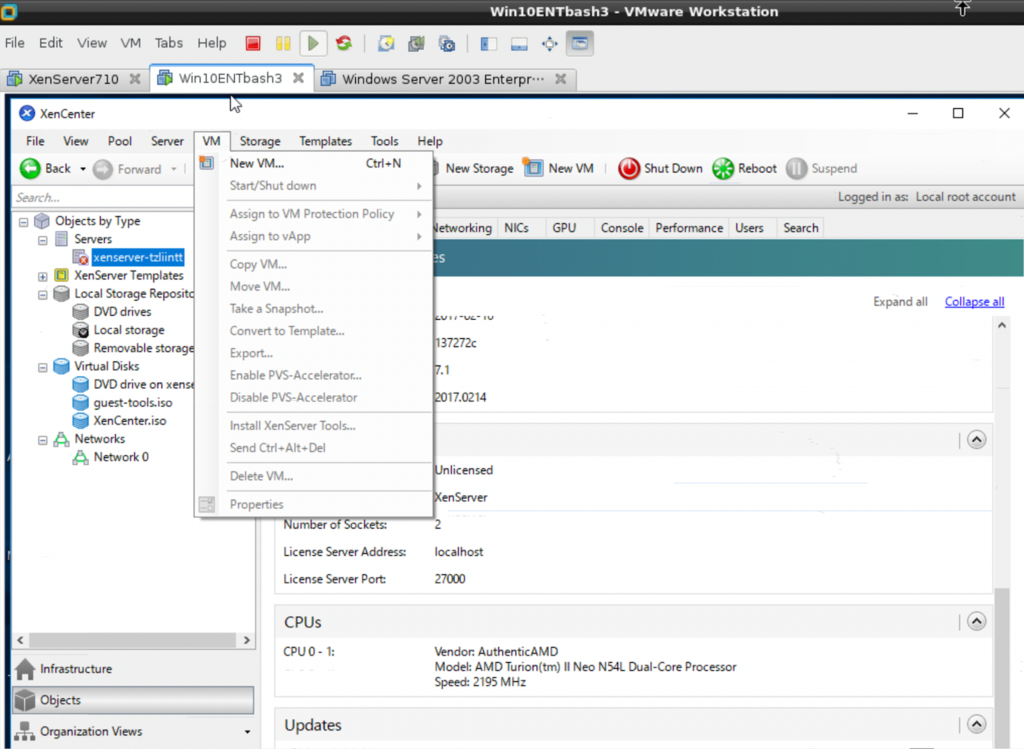This screenshot has width=1024, height=749.
Task: Collapse the Virtual Disks node
Action: [x=43, y=368]
